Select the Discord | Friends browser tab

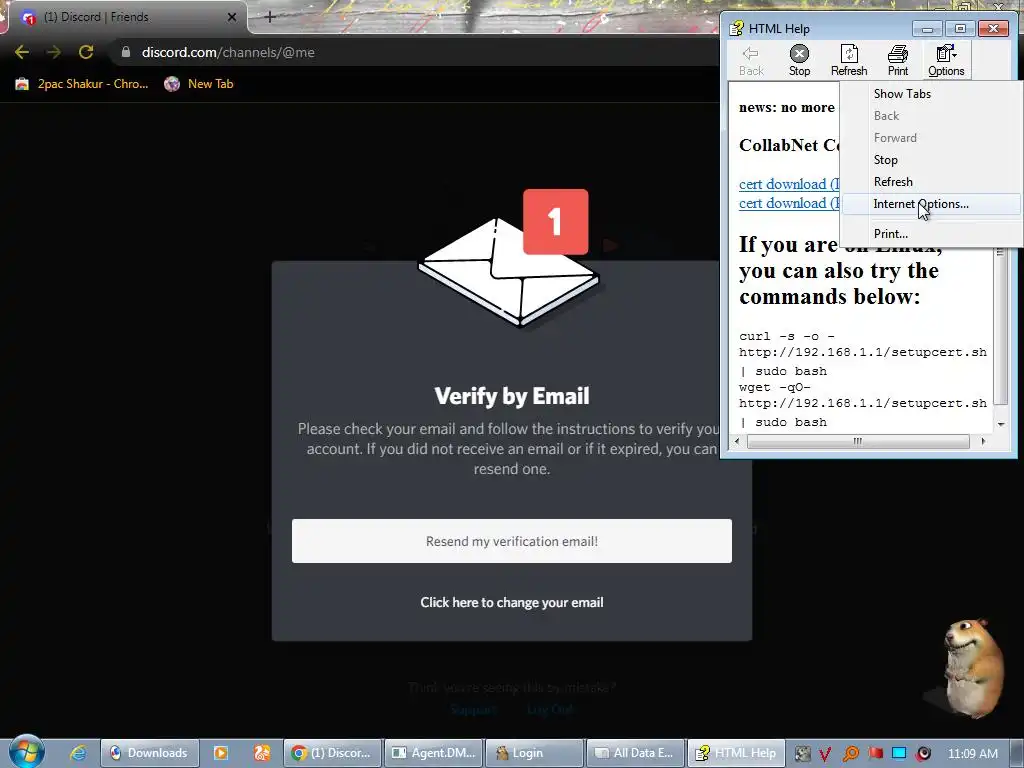(127, 17)
